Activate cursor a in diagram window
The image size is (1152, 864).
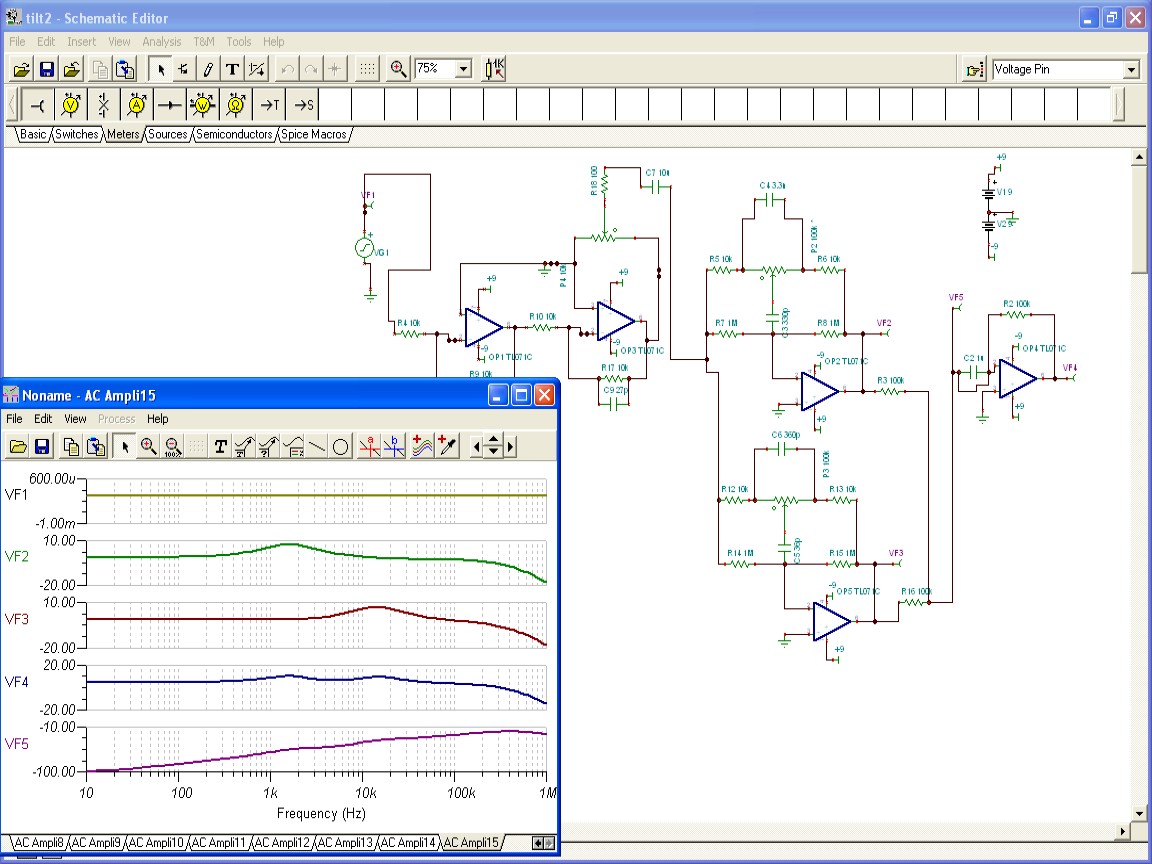click(x=370, y=447)
